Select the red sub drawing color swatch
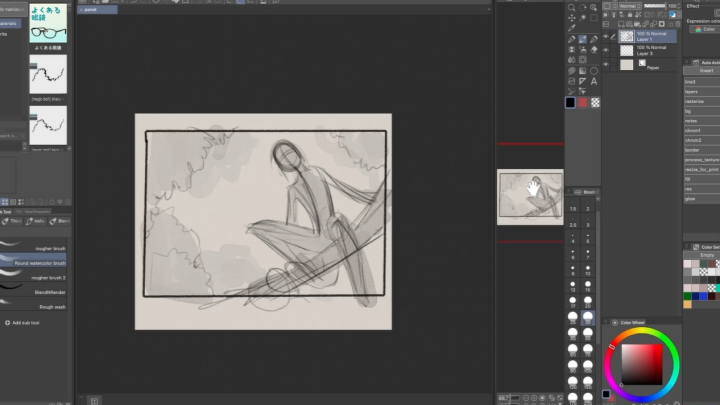Screen dimensions: 720x405 point(583,102)
